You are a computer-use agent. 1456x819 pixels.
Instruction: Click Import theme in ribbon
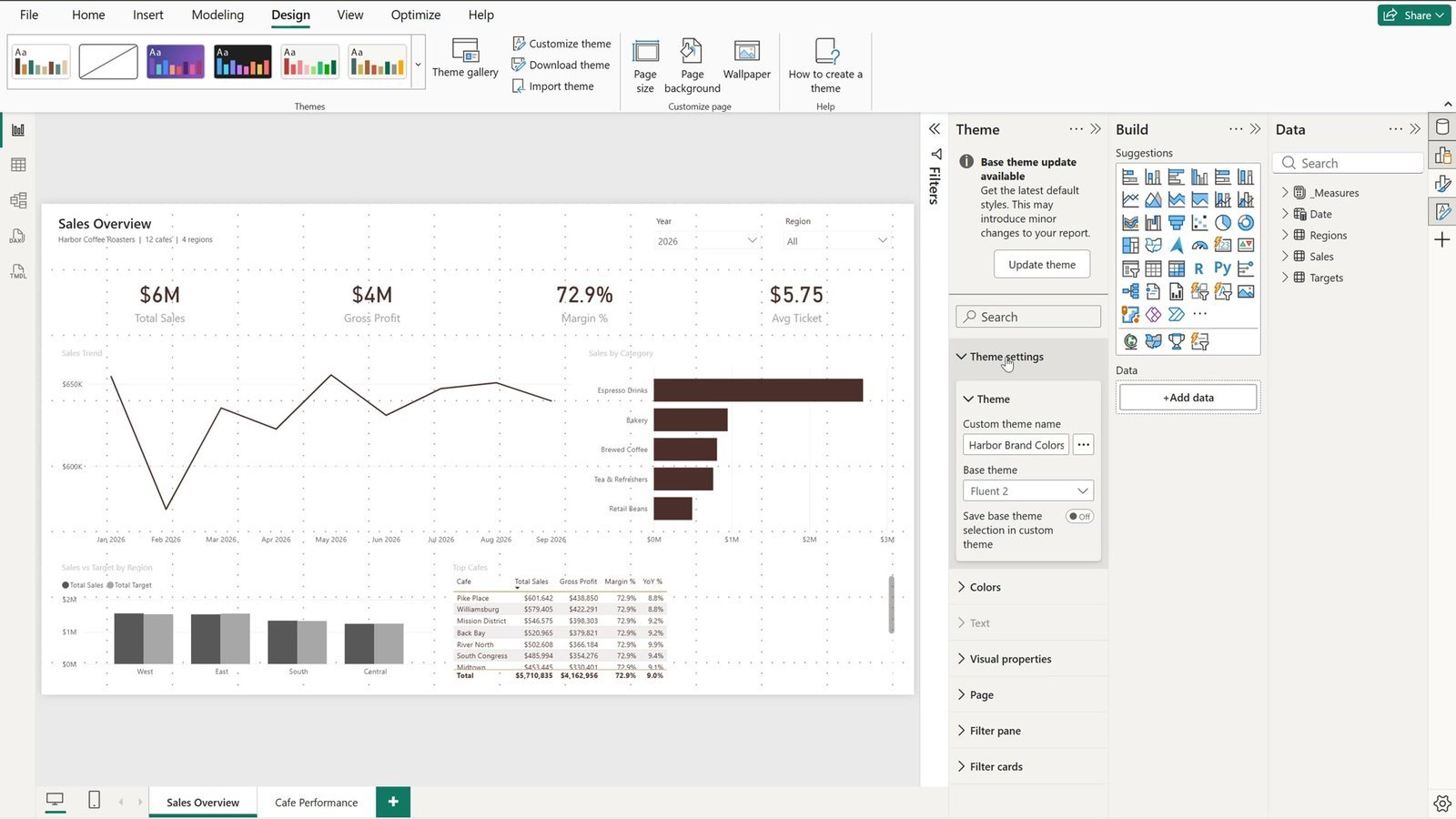pos(552,86)
